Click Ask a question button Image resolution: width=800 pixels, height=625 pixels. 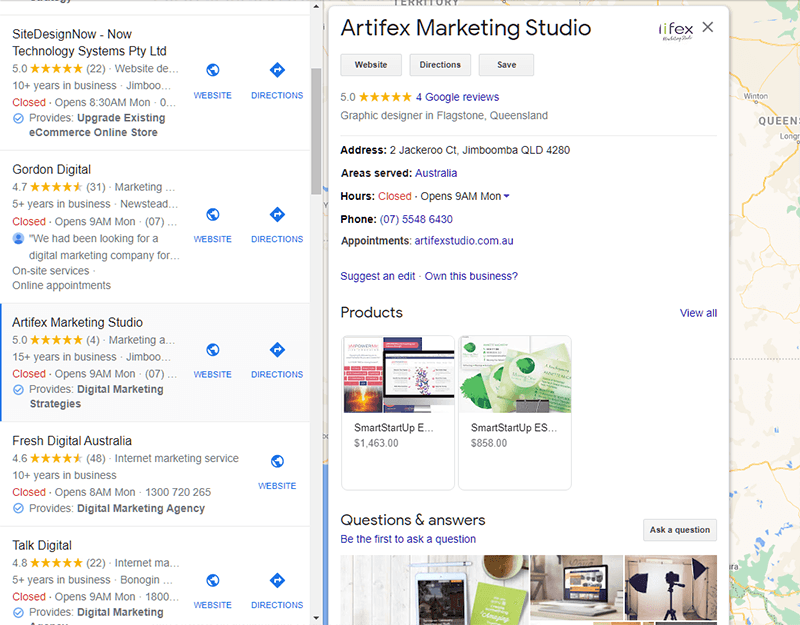pyautogui.click(x=680, y=530)
